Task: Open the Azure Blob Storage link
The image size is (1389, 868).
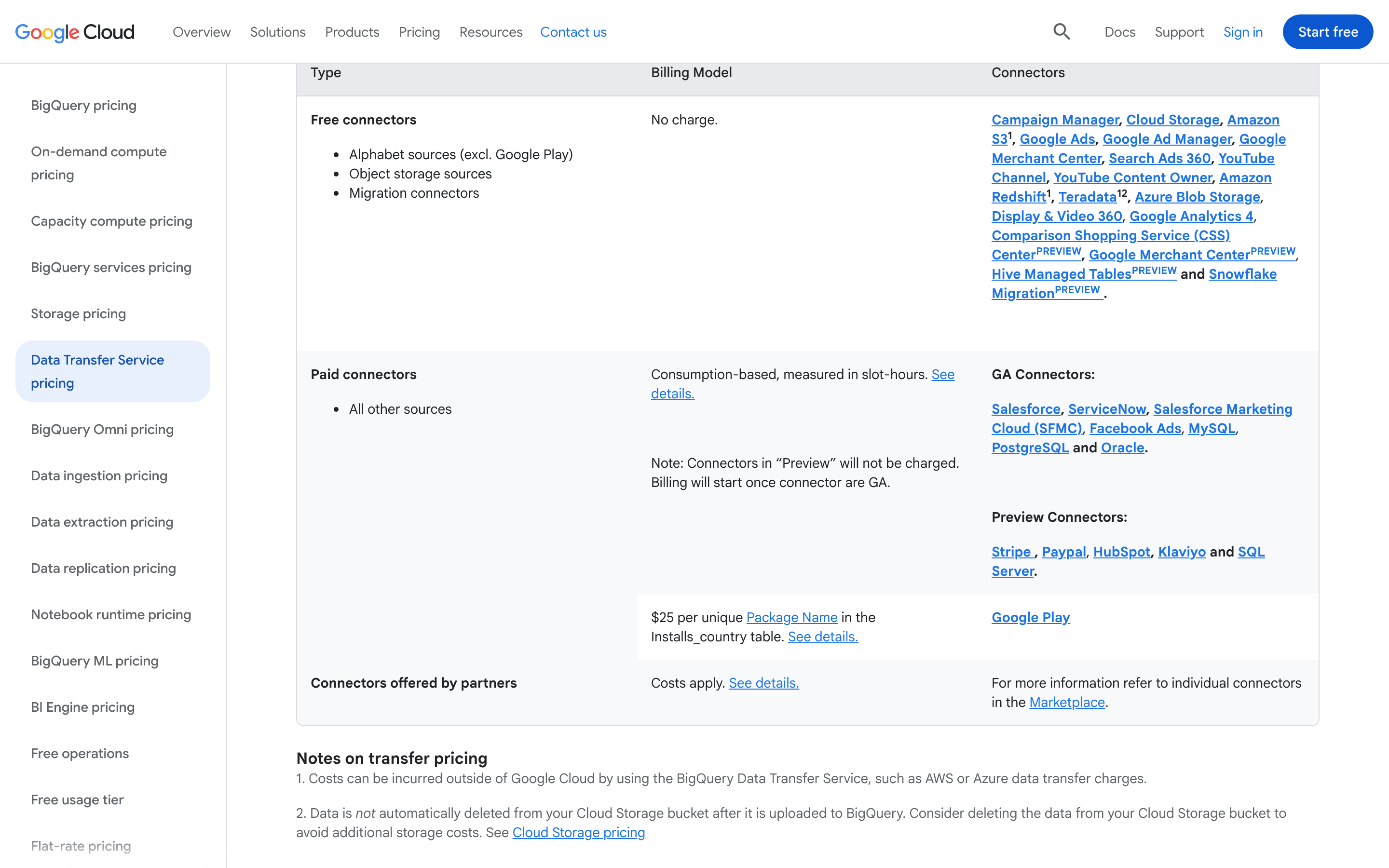Action: (x=1198, y=197)
